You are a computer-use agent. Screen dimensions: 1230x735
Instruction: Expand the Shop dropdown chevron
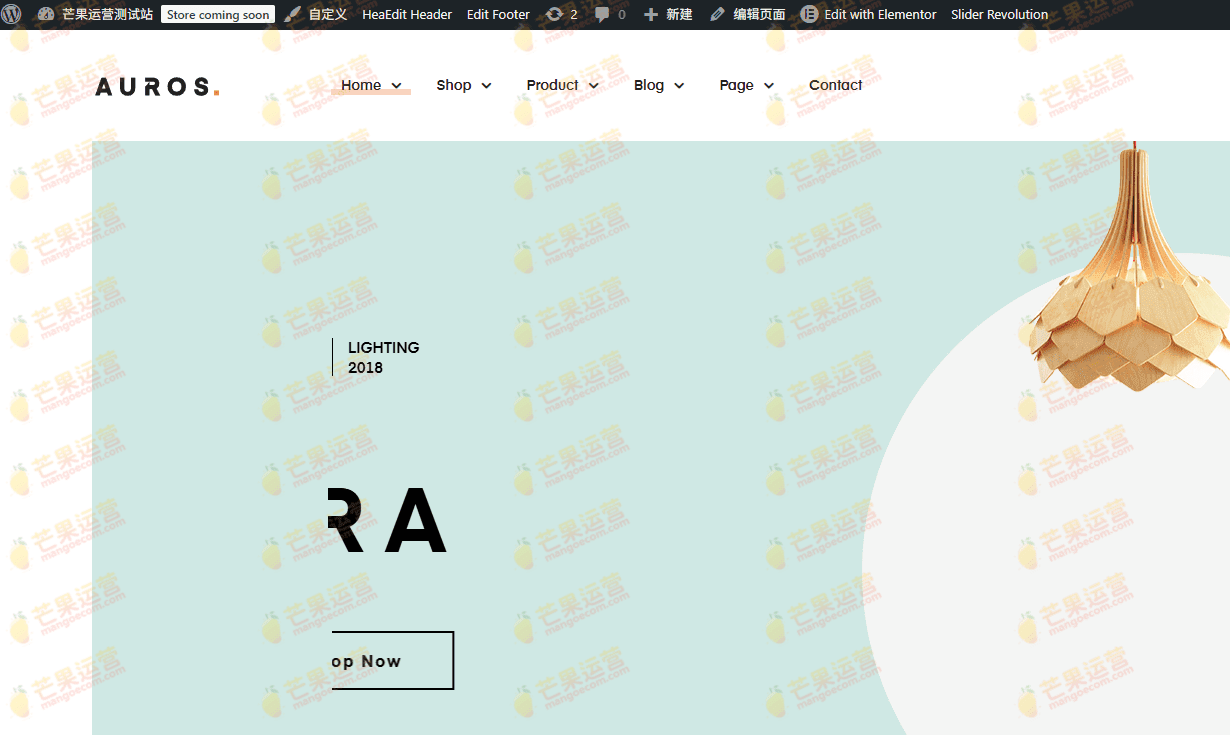click(486, 86)
